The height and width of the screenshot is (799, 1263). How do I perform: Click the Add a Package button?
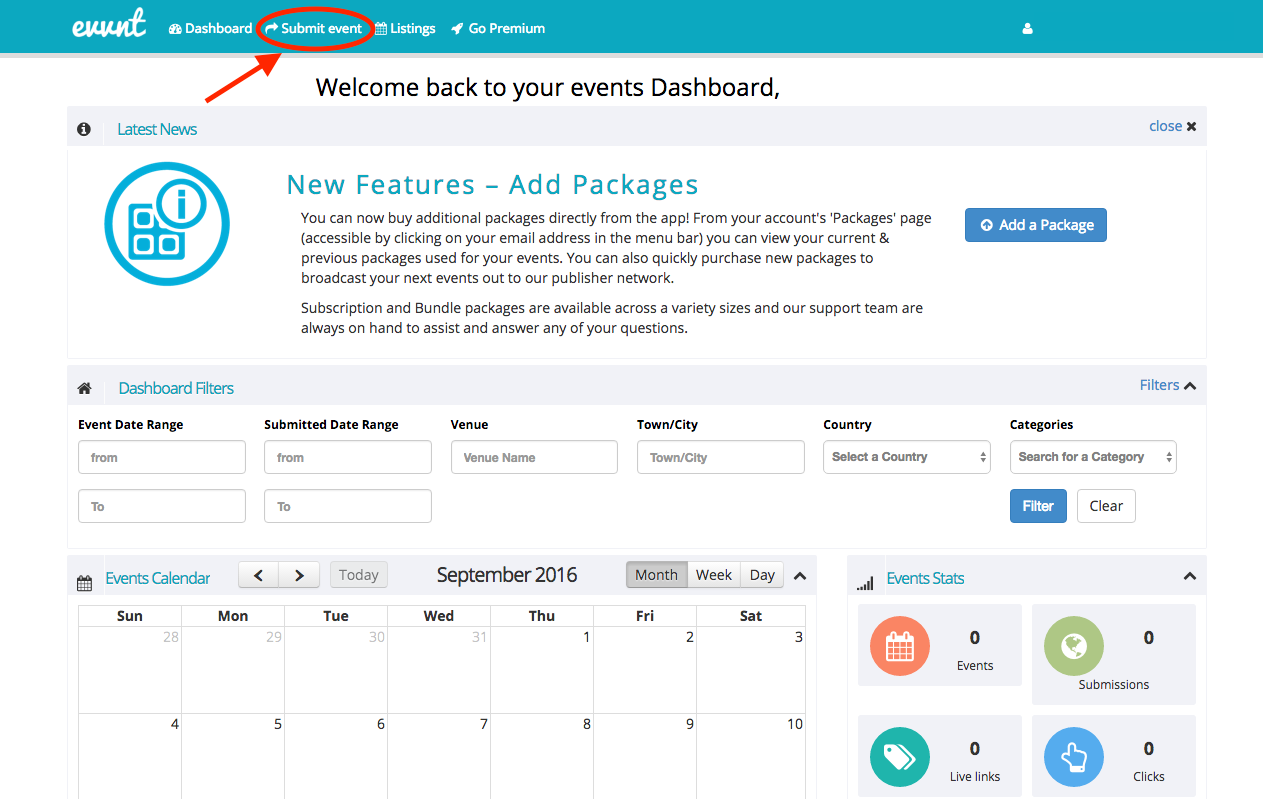coord(1036,225)
